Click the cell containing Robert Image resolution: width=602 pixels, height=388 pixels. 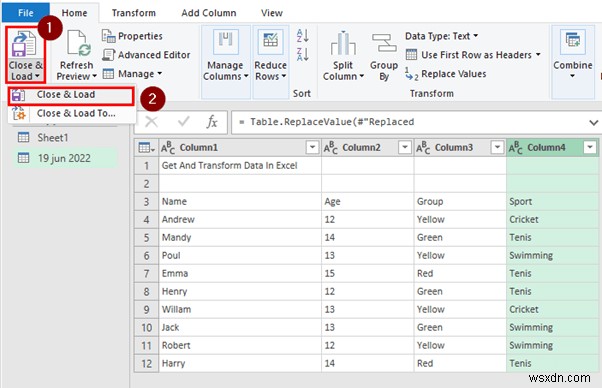[240, 345]
